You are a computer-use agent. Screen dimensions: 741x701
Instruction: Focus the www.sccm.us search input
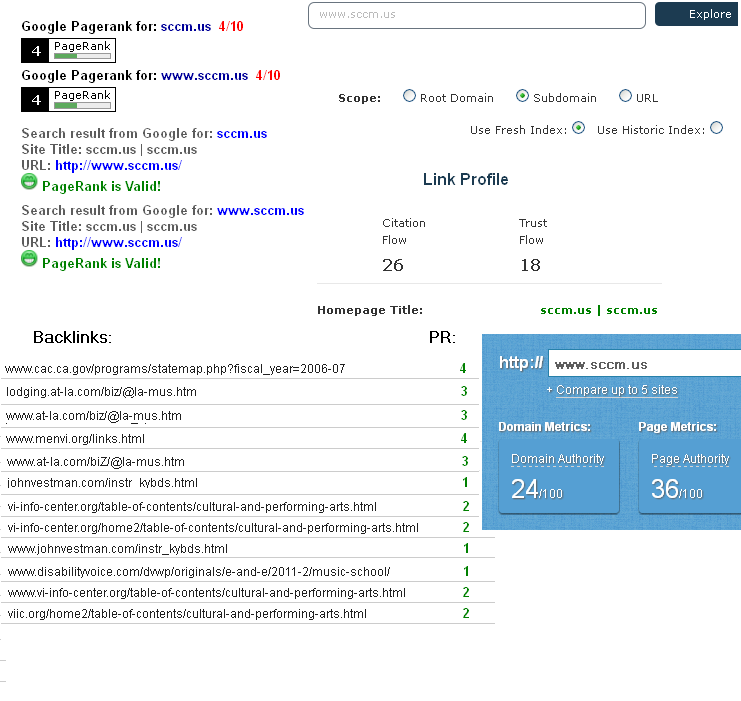pyautogui.click(x=477, y=15)
